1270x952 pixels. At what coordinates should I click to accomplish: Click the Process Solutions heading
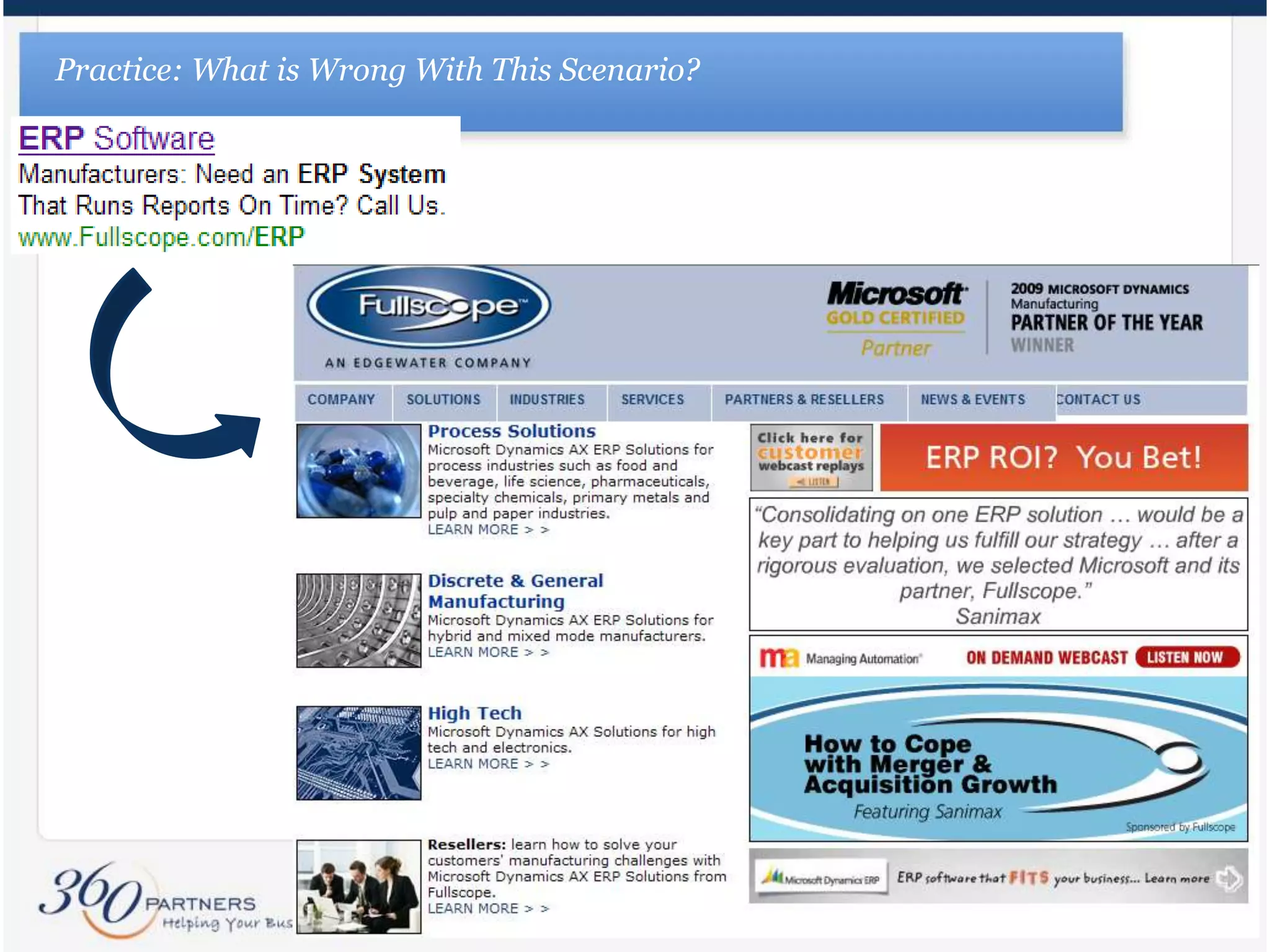point(512,431)
